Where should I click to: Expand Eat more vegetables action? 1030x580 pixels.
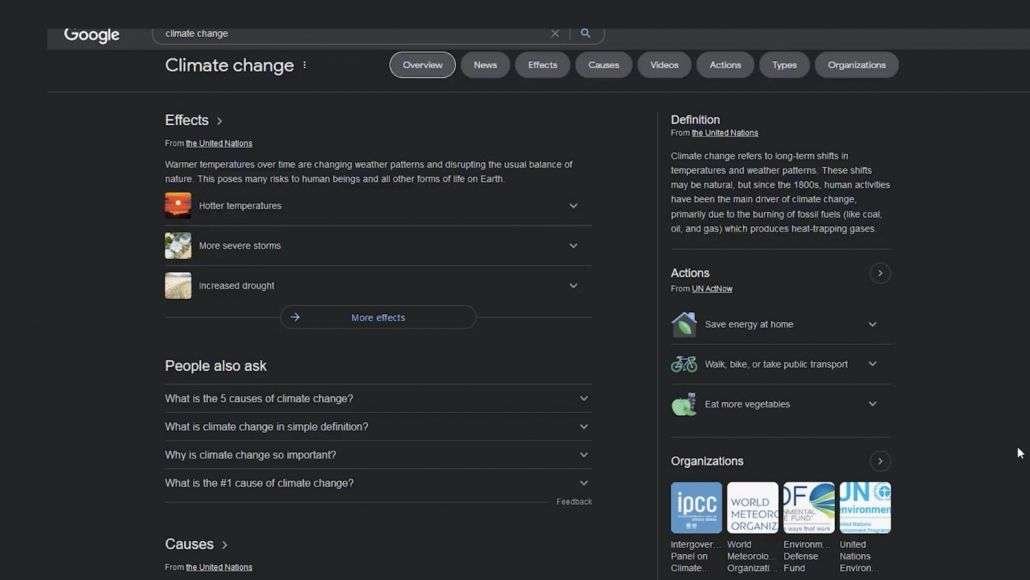pyautogui.click(x=781, y=404)
